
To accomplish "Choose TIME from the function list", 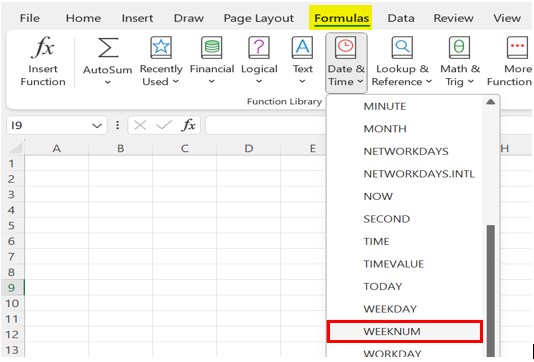I will (405, 241).
